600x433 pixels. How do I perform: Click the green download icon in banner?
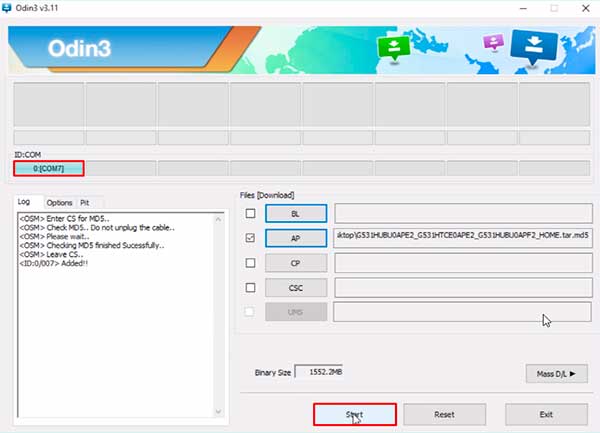pyautogui.click(x=394, y=49)
